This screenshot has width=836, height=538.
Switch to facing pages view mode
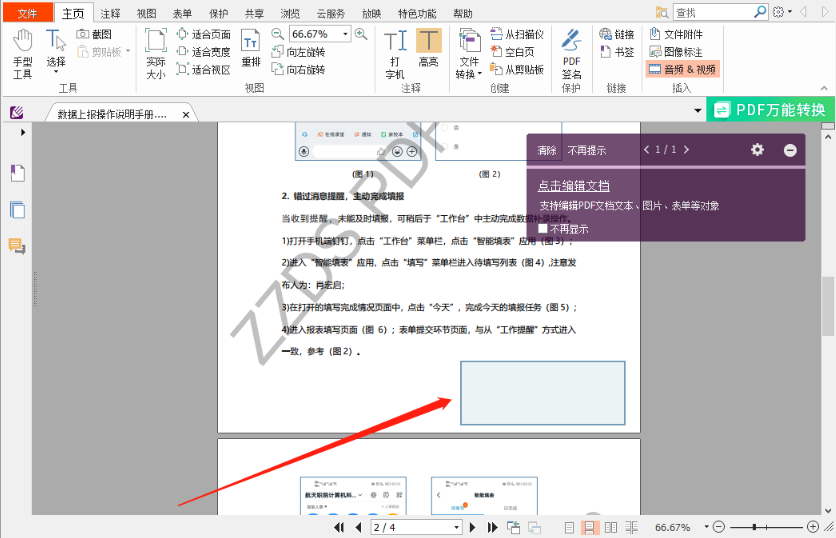pos(611,527)
